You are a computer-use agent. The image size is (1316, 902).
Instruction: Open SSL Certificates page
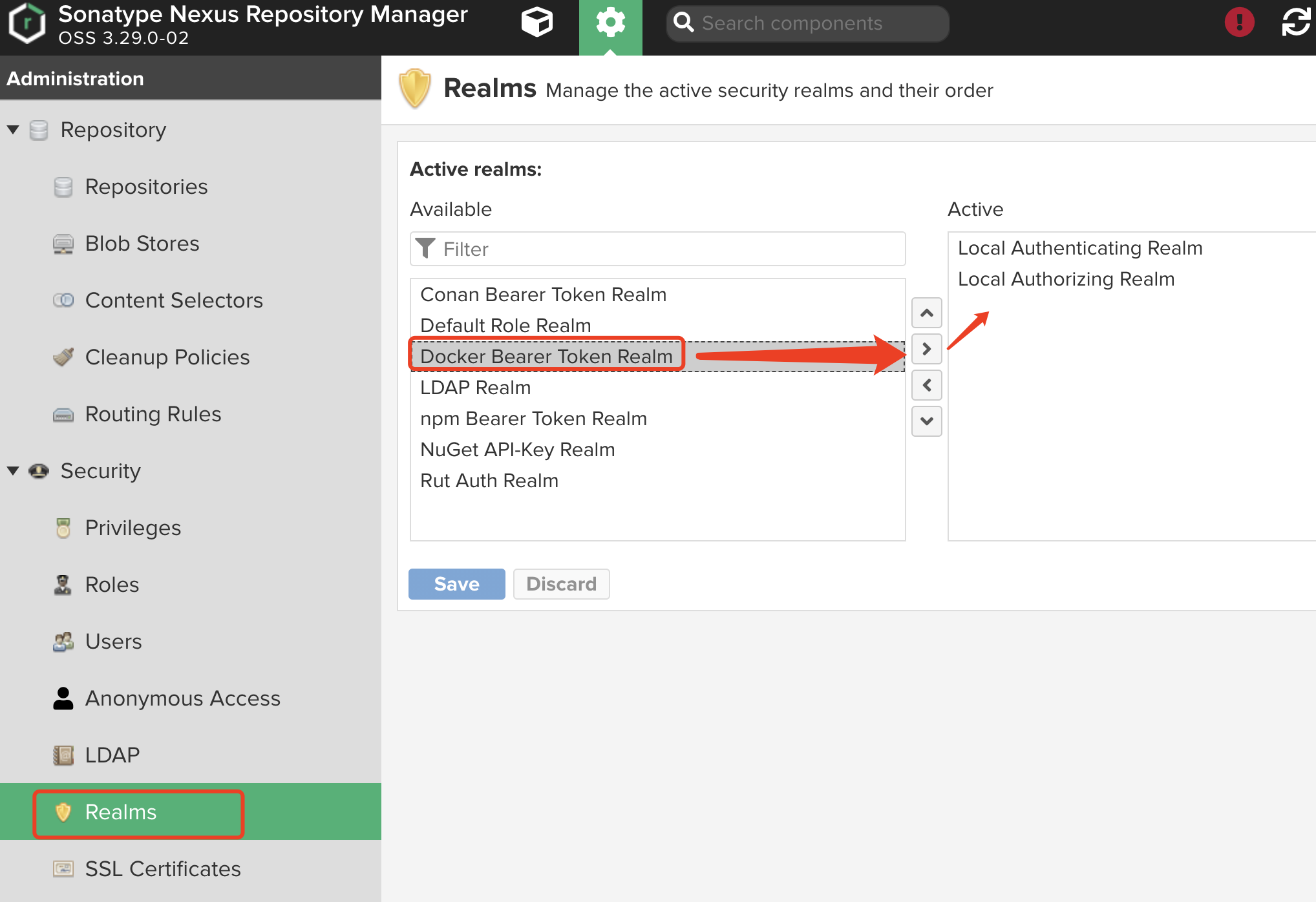pos(163,869)
